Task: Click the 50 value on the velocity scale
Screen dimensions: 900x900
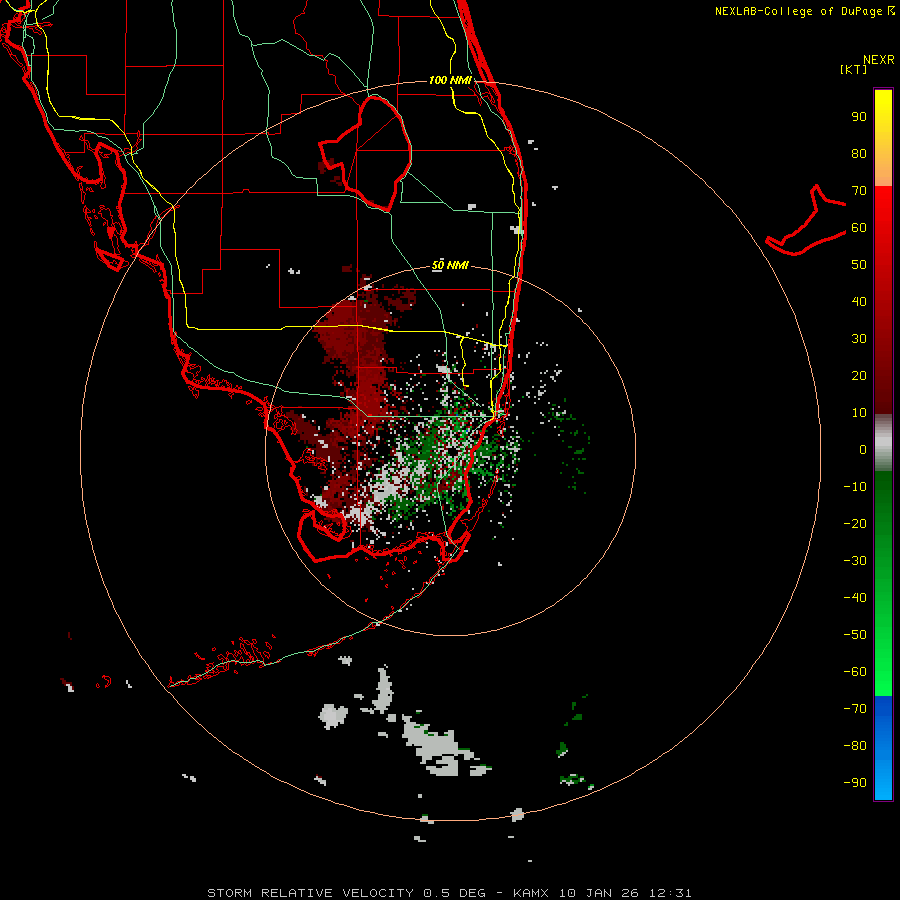Action: [859, 265]
